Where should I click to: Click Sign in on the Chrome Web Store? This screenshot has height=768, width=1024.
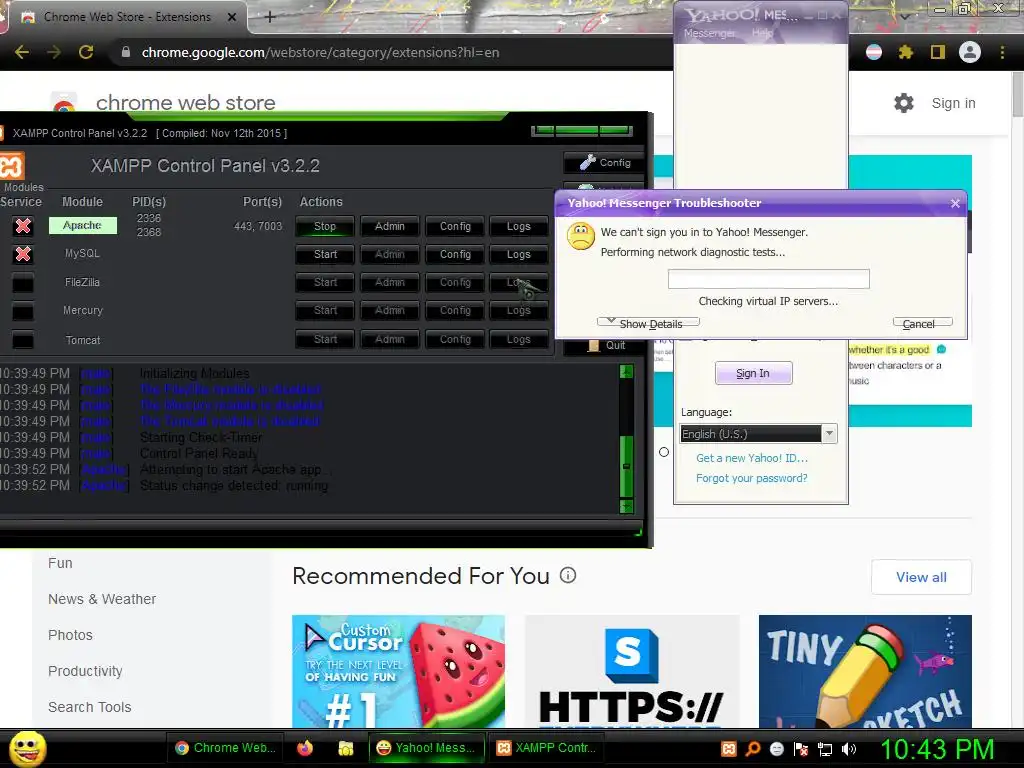[x=953, y=103]
